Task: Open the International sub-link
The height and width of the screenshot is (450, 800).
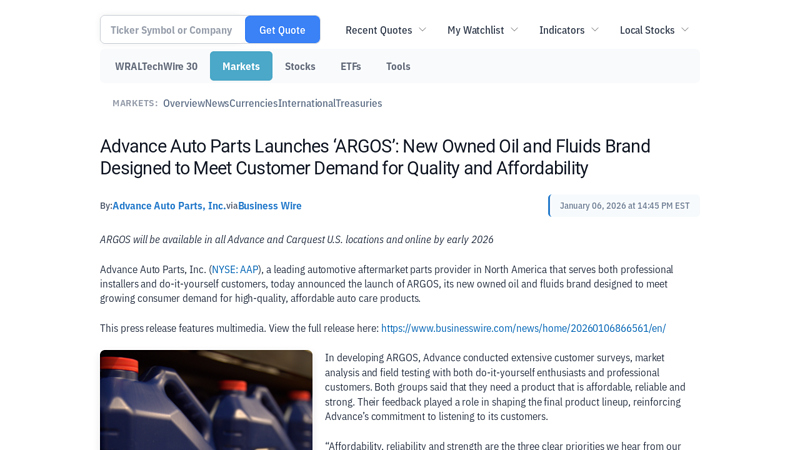Action: [x=307, y=103]
